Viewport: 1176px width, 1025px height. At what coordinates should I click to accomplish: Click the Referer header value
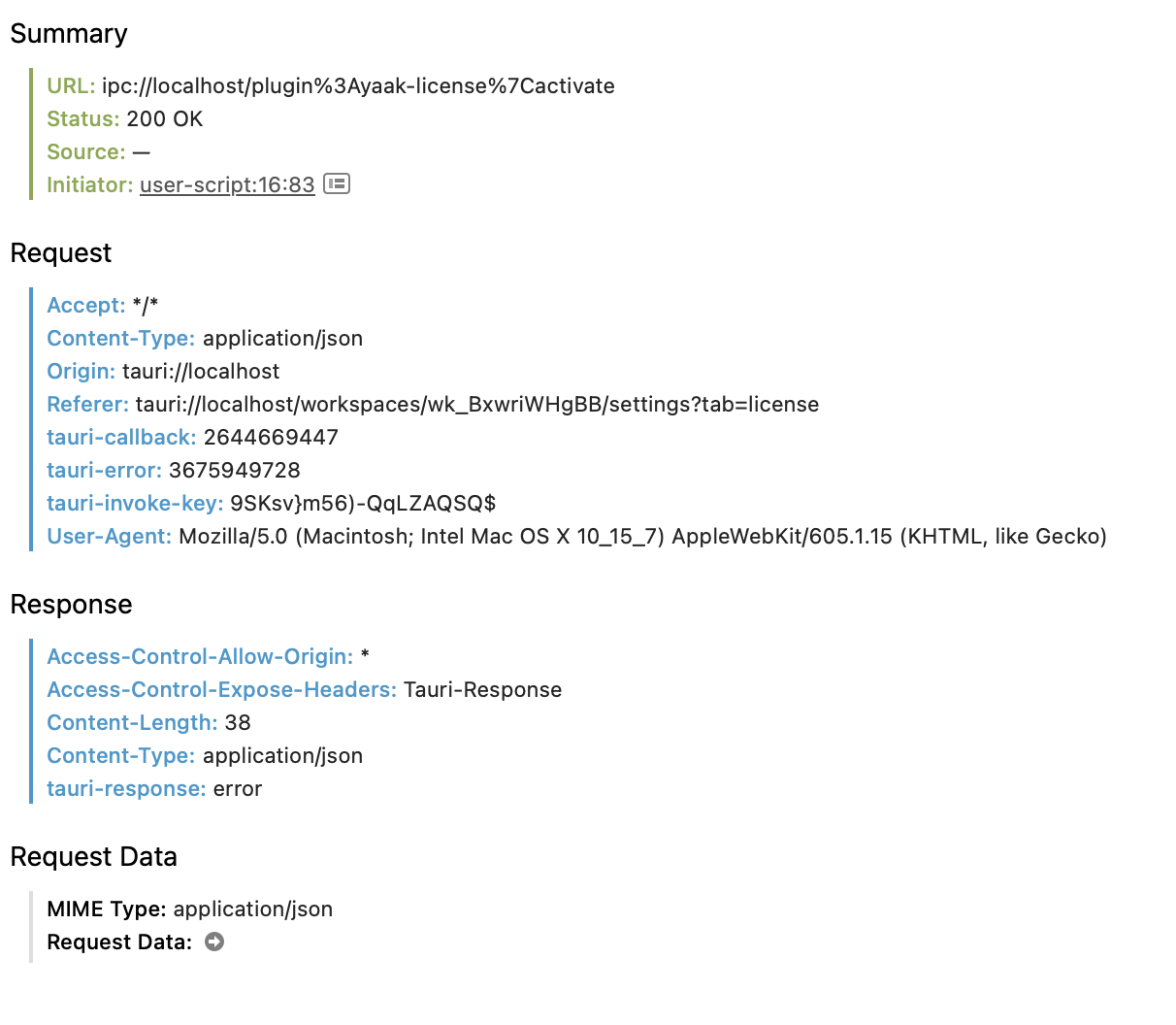(476, 404)
